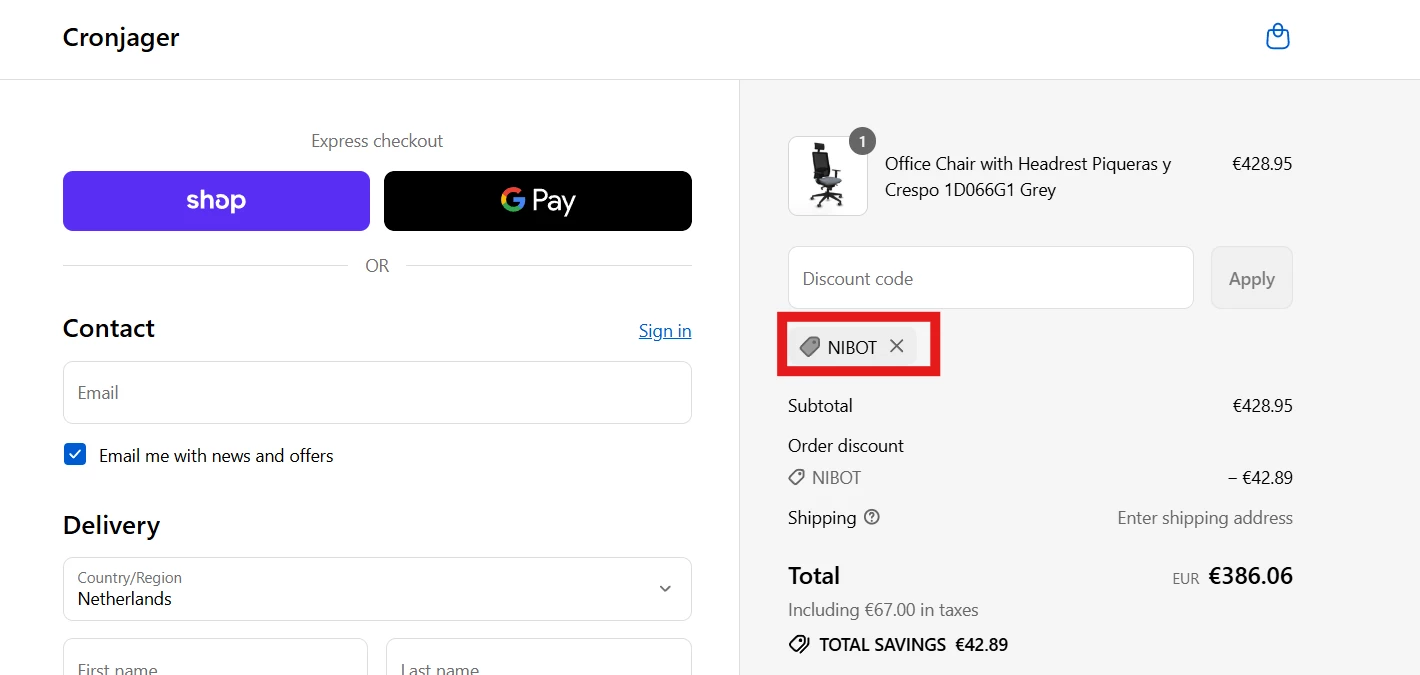Image resolution: width=1420 pixels, height=675 pixels.
Task: Follow the Sign in link
Action: point(665,331)
